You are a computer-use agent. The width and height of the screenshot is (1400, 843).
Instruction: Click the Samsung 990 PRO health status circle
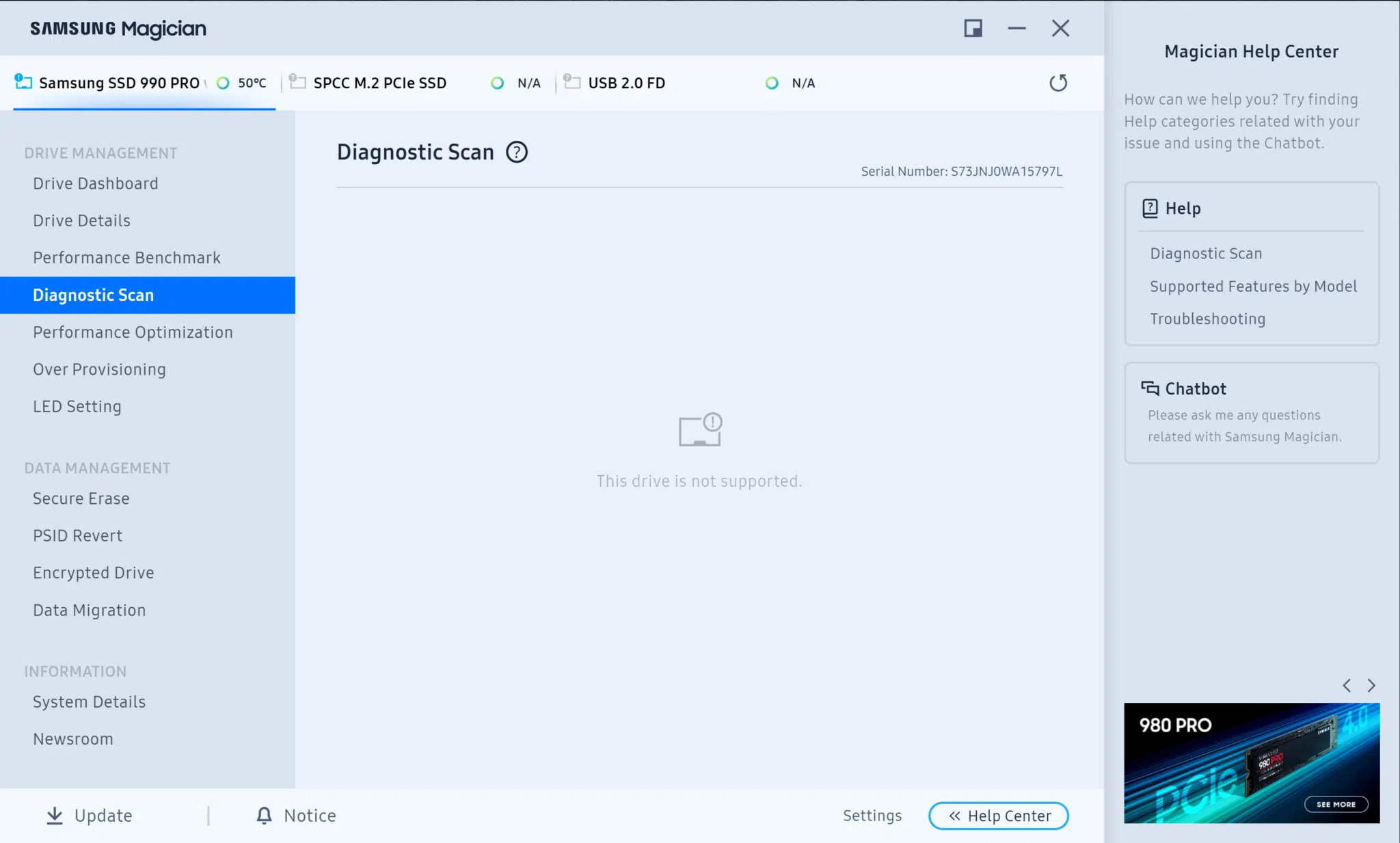[223, 83]
